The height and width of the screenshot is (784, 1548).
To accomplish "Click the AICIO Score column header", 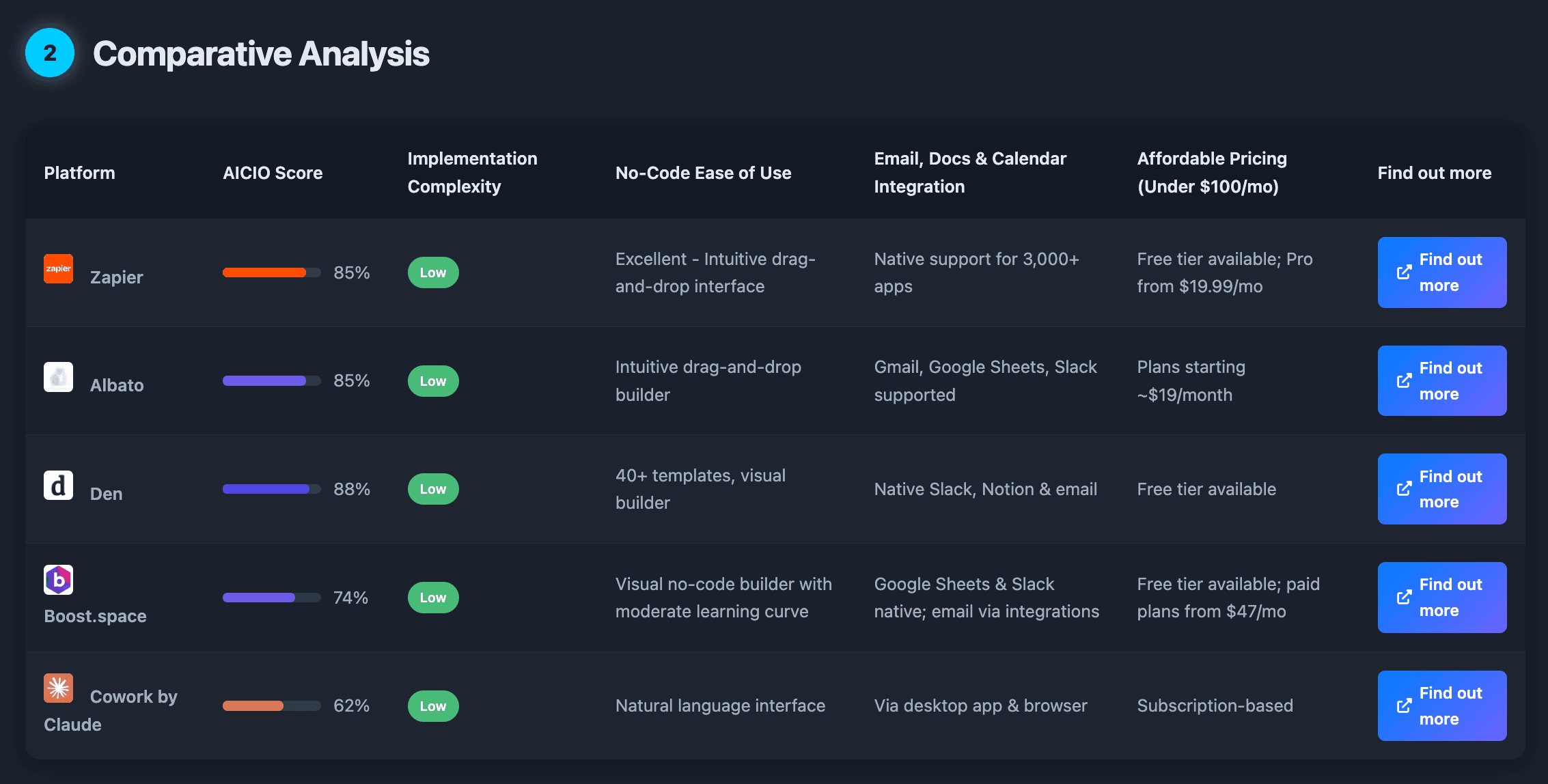I will pyautogui.click(x=272, y=172).
